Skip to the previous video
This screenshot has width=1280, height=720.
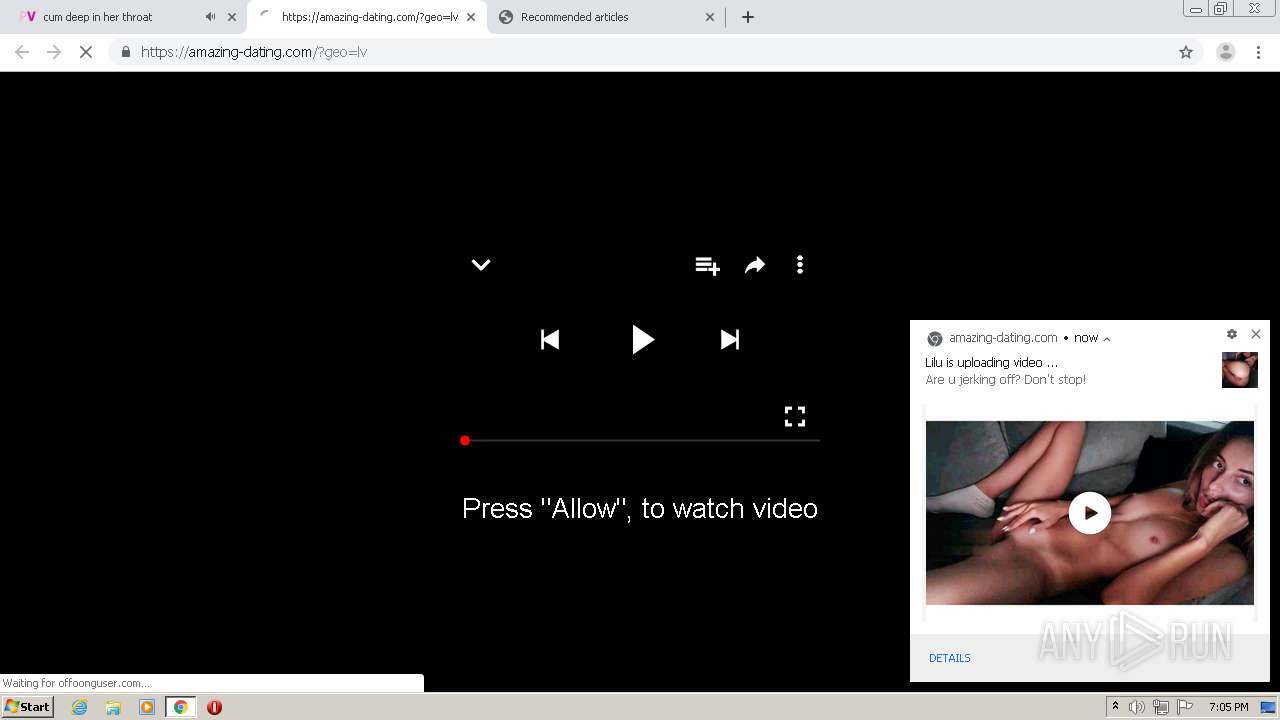[550, 340]
